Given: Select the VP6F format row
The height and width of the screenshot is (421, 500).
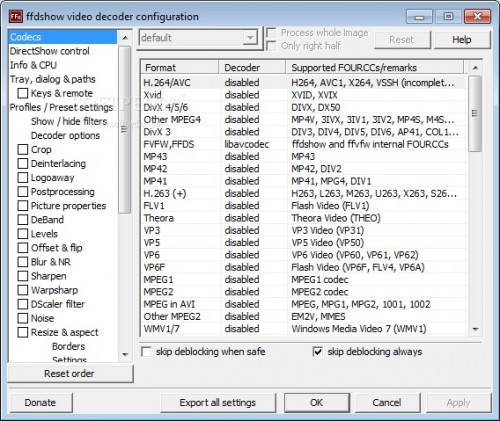Looking at the screenshot, I should click(303, 267).
